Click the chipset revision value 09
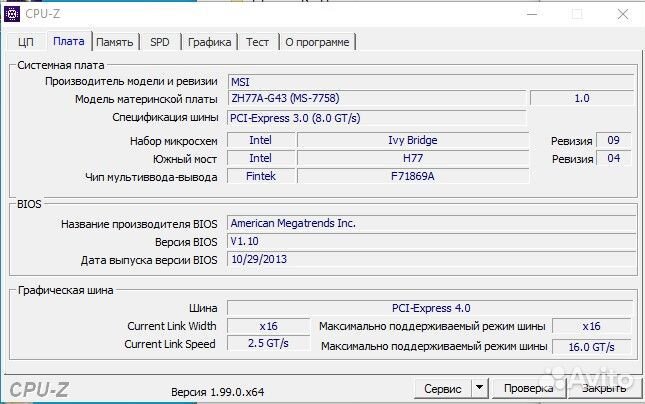The height and width of the screenshot is (404, 645). pyautogui.click(x=613, y=140)
